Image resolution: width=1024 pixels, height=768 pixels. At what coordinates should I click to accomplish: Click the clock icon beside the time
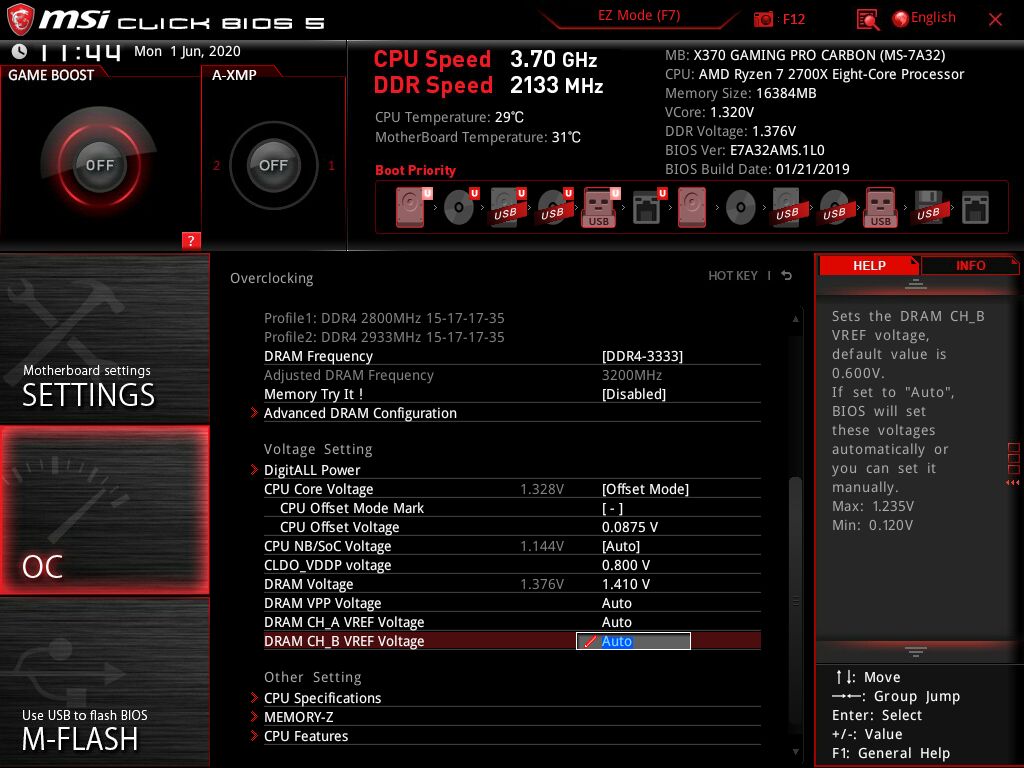20,51
